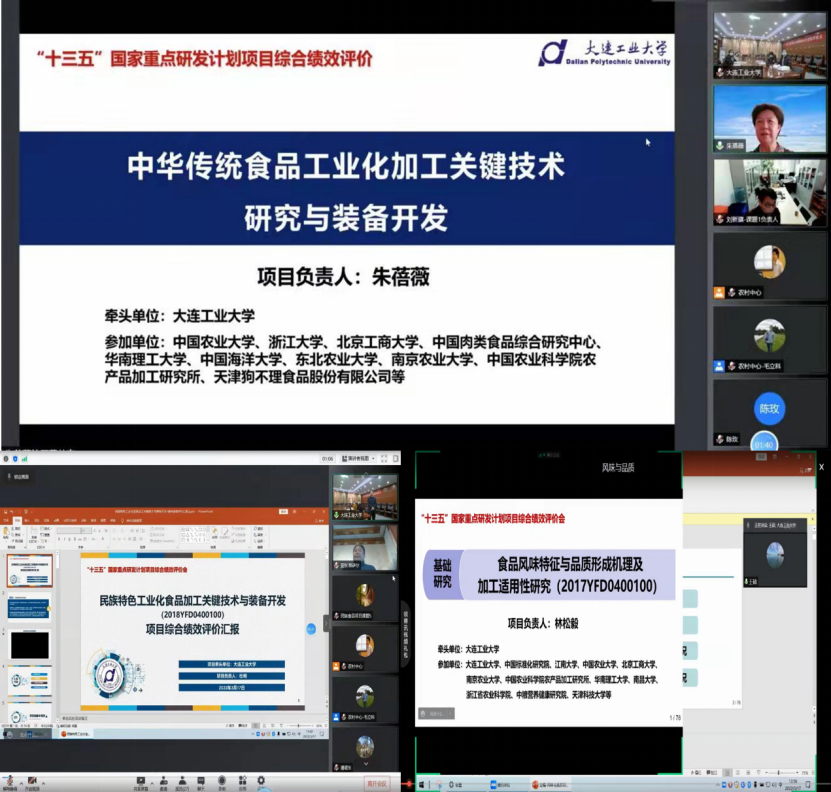The width and height of the screenshot is (831, 792).
Task: Click the record icon in meeting toolbar
Action: click(x=221, y=783)
